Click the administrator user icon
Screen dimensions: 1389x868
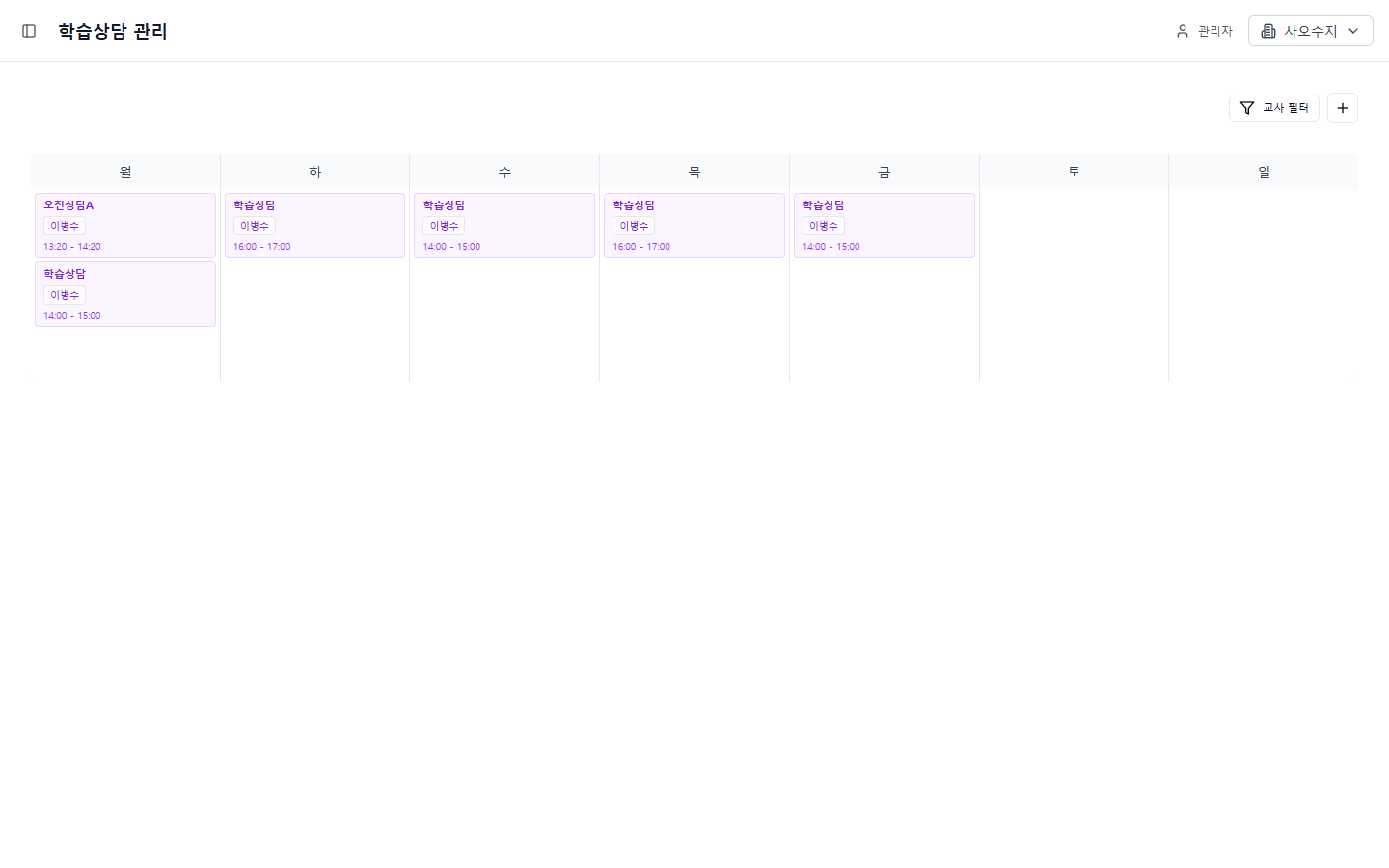pos(1183,31)
